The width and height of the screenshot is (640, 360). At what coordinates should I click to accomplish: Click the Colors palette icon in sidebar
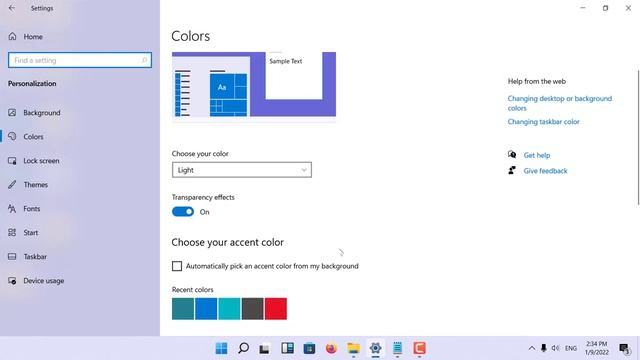pos(12,136)
